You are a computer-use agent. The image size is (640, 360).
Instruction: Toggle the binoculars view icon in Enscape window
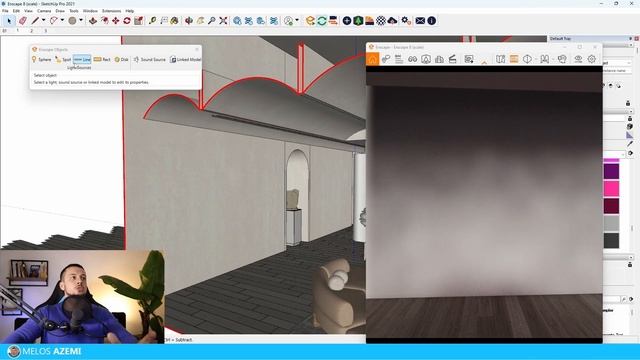413,59
